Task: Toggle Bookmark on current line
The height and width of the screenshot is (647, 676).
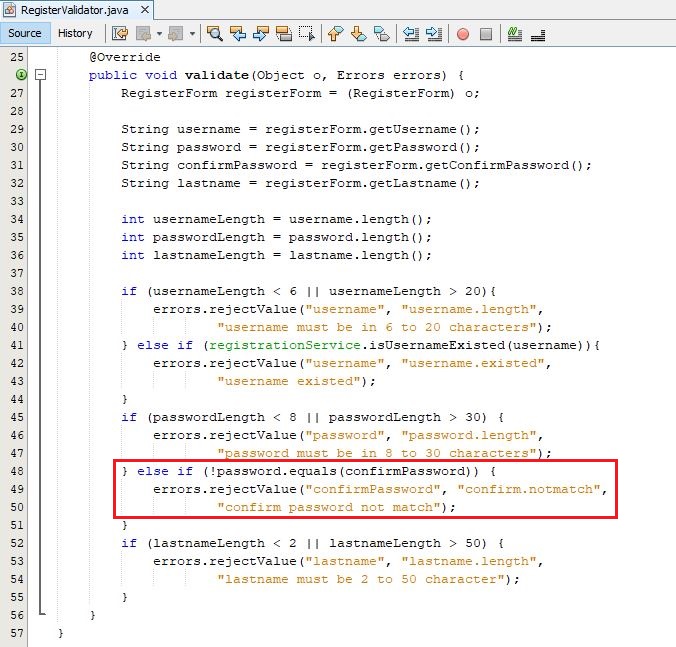Action: (382, 33)
